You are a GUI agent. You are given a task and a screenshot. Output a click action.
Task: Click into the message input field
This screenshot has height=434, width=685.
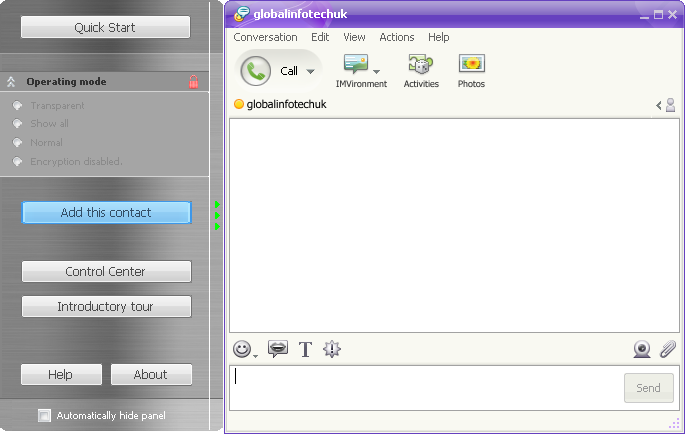pos(426,388)
